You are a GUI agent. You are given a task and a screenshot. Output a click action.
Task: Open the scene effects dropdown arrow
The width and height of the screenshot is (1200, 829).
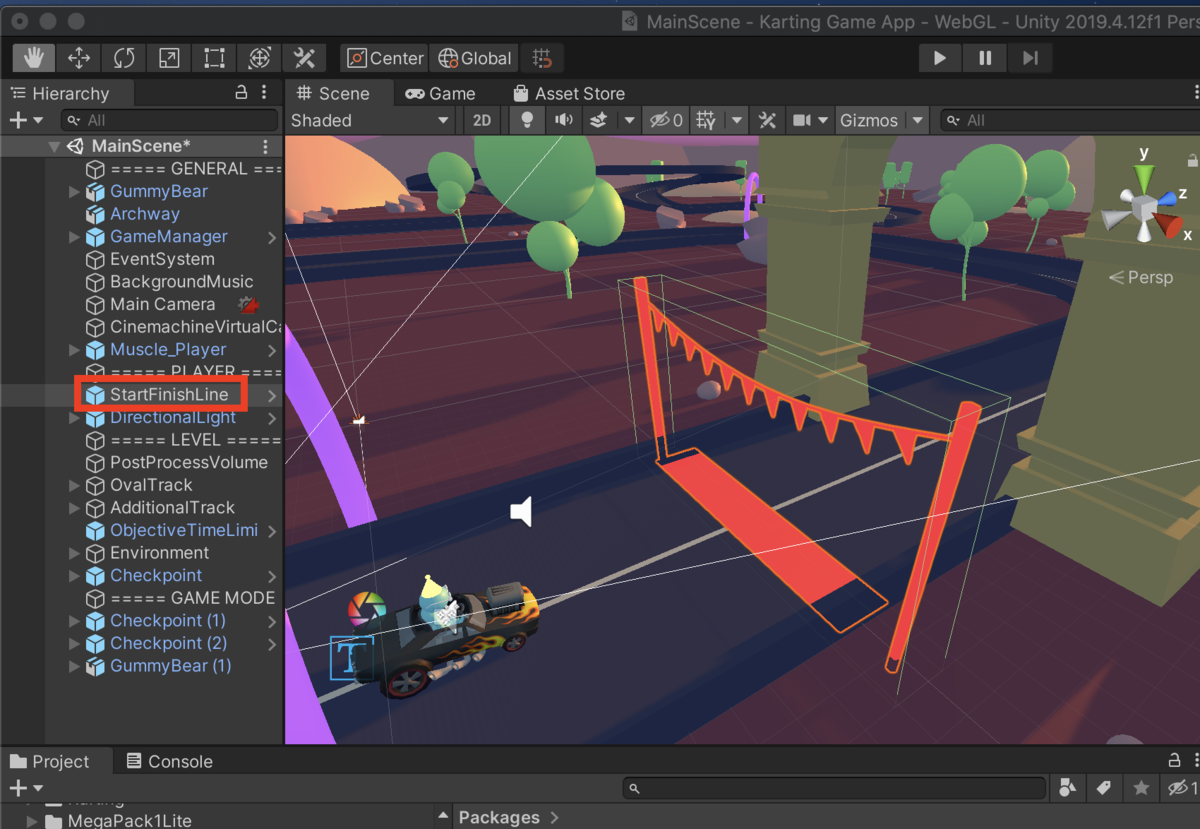point(629,120)
